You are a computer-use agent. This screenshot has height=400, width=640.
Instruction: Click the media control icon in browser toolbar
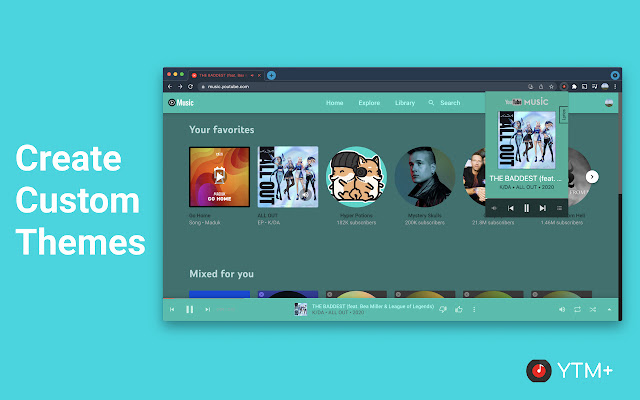(594, 87)
